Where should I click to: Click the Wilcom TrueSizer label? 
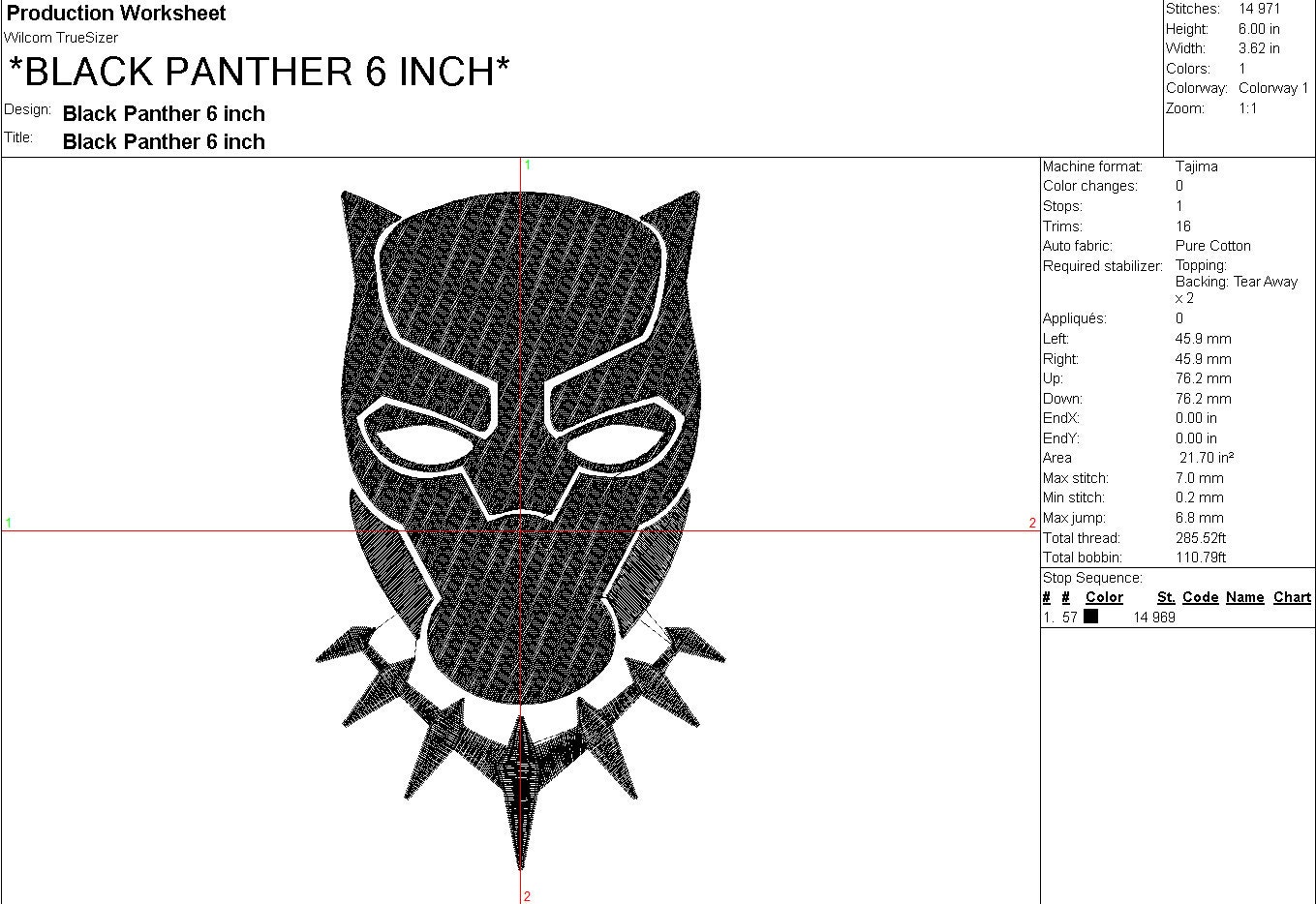(x=61, y=37)
